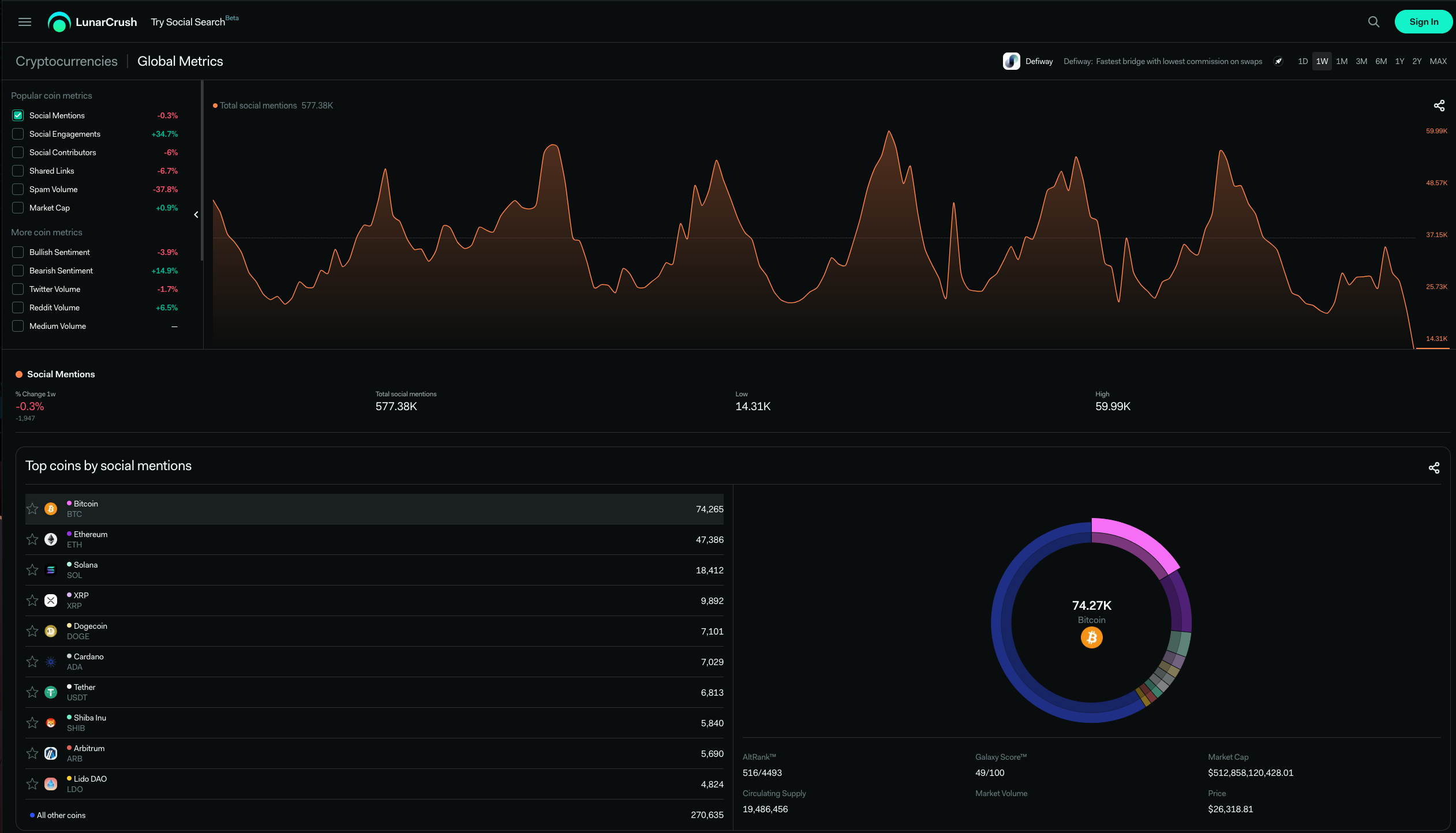Favorite Bitcoin with the star icon
Image resolution: width=1456 pixels, height=833 pixels.
point(32,509)
